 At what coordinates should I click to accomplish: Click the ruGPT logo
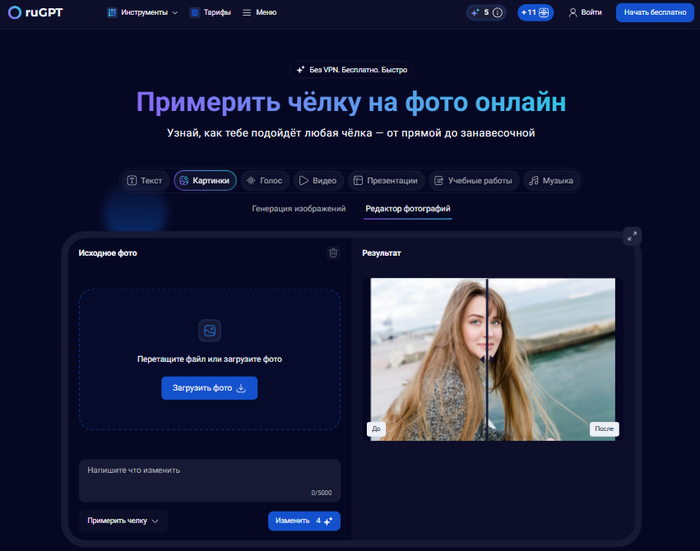(x=35, y=12)
